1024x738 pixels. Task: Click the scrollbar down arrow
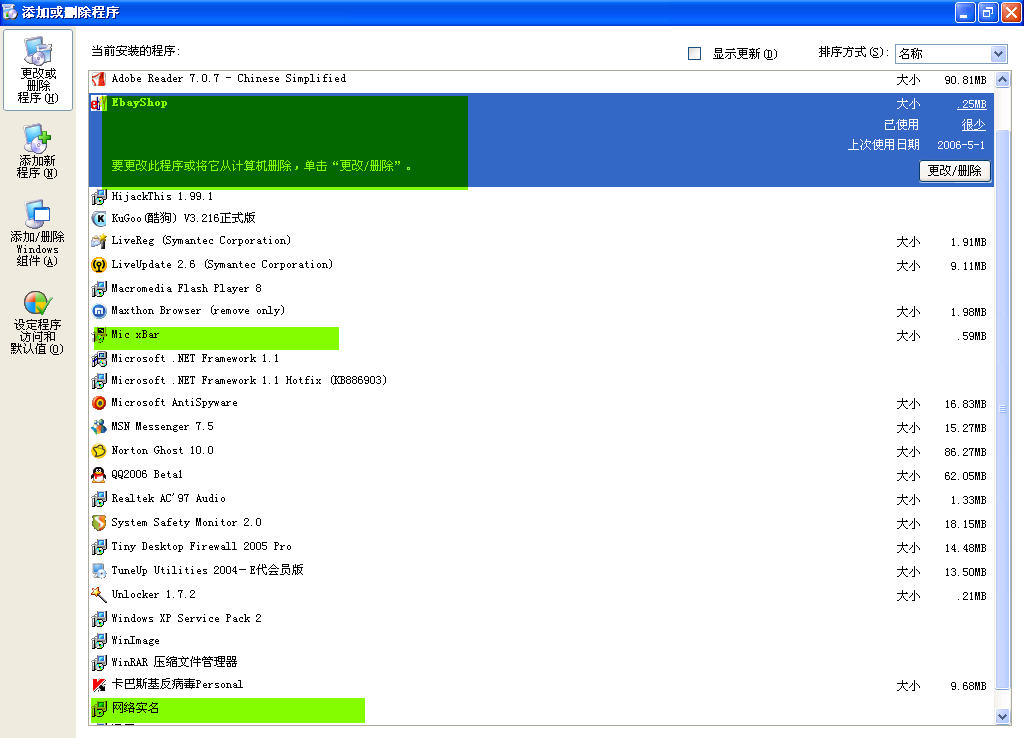point(1002,716)
